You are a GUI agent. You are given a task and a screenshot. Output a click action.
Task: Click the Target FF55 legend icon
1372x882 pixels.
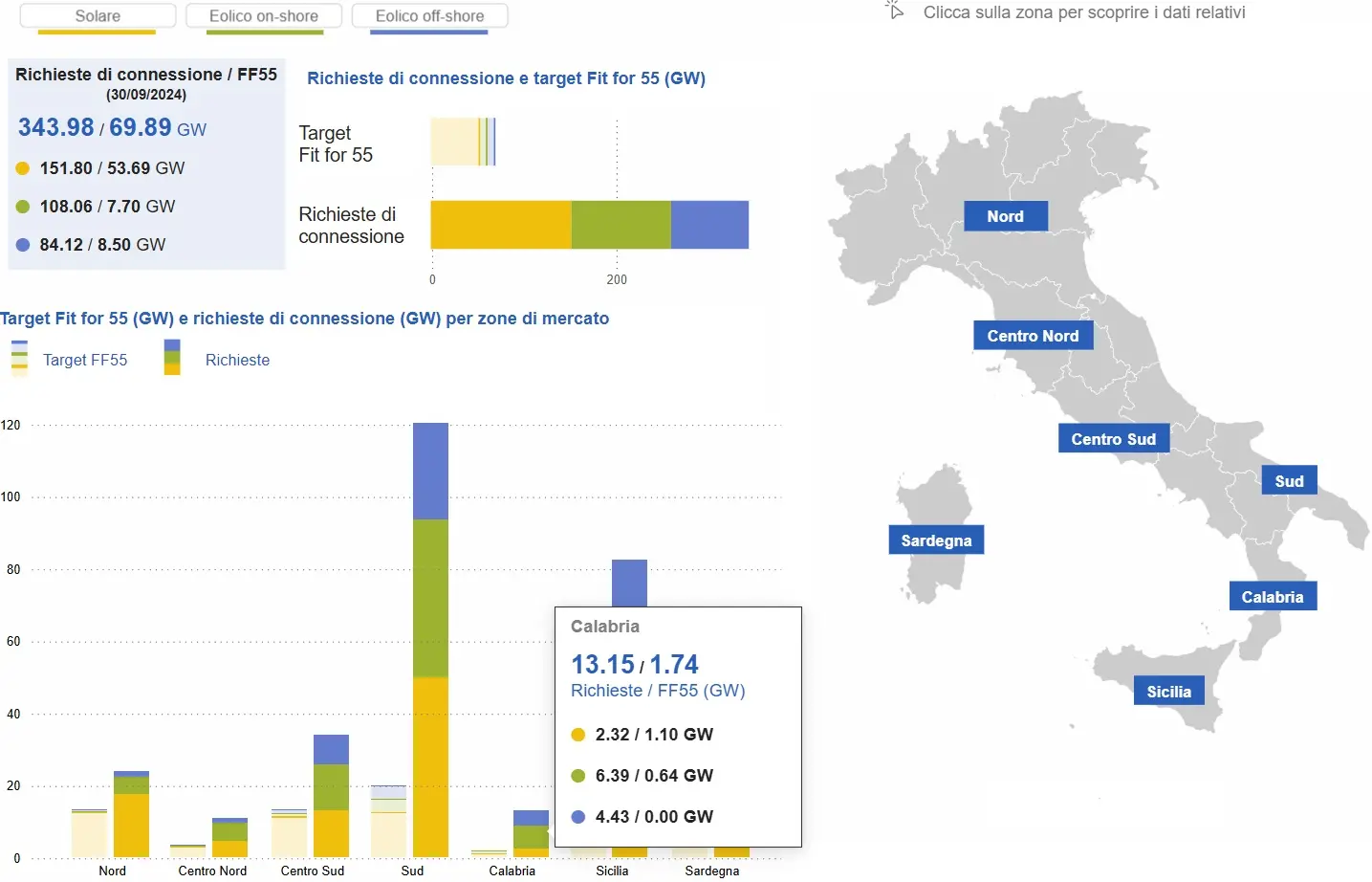pyautogui.click(x=19, y=359)
